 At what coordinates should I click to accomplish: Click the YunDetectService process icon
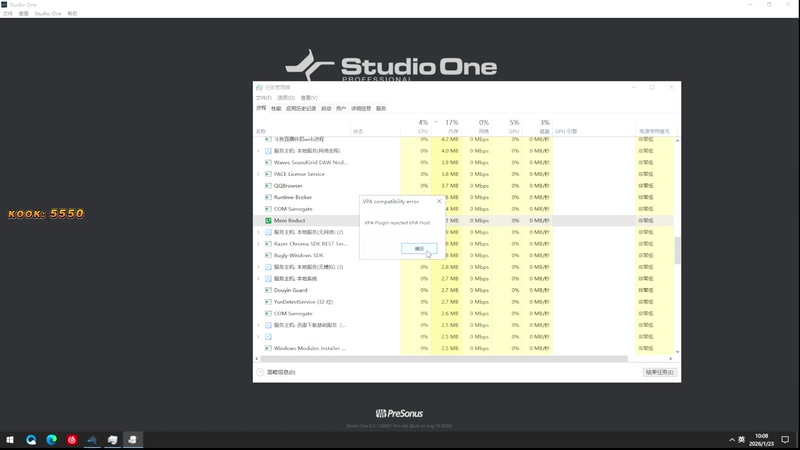pyautogui.click(x=268, y=302)
